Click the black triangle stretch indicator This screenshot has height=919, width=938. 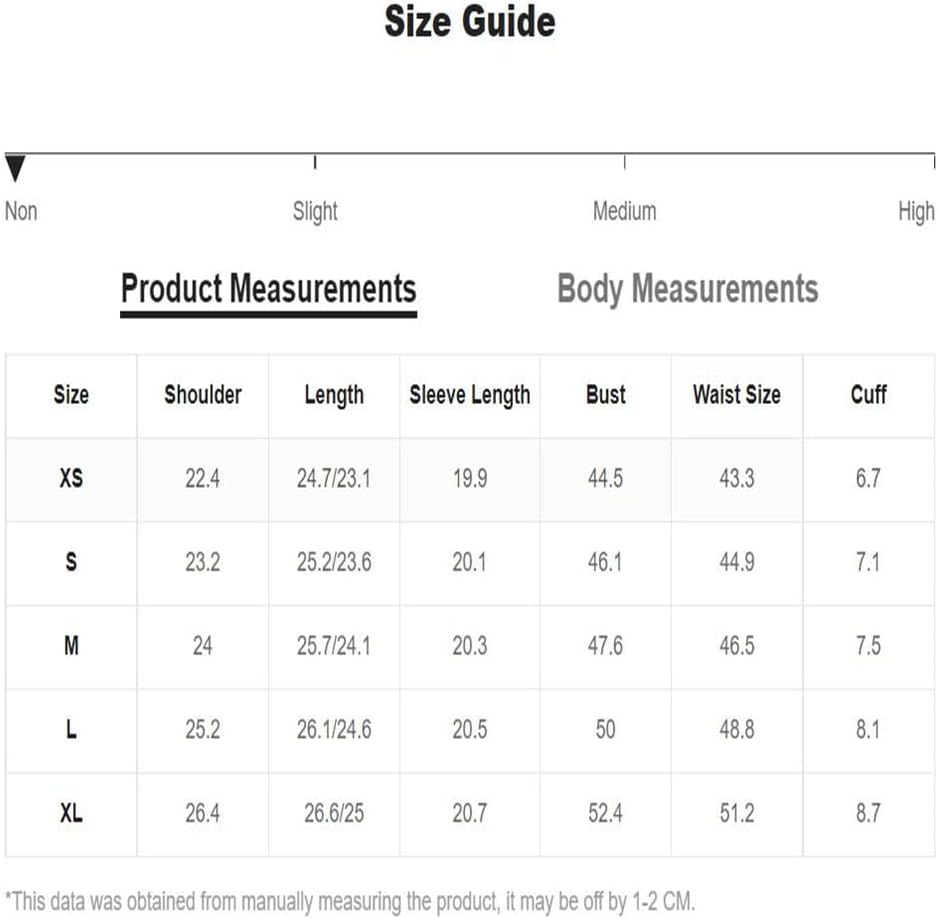(x=15, y=168)
